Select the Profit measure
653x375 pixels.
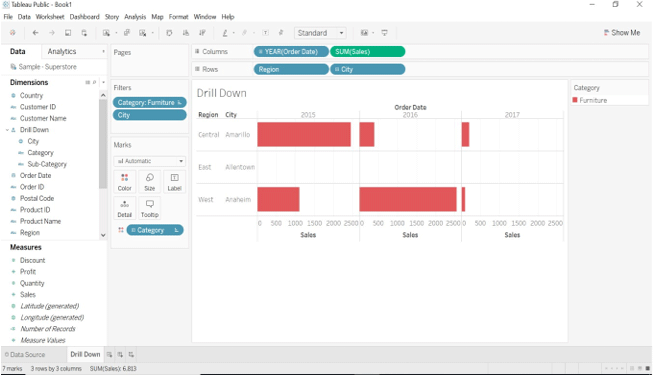pos(28,272)
